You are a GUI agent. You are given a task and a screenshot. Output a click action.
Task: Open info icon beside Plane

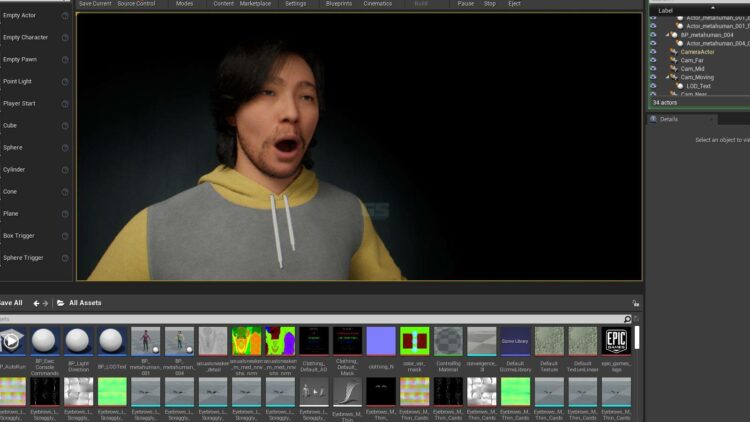[x=65, y=214]
